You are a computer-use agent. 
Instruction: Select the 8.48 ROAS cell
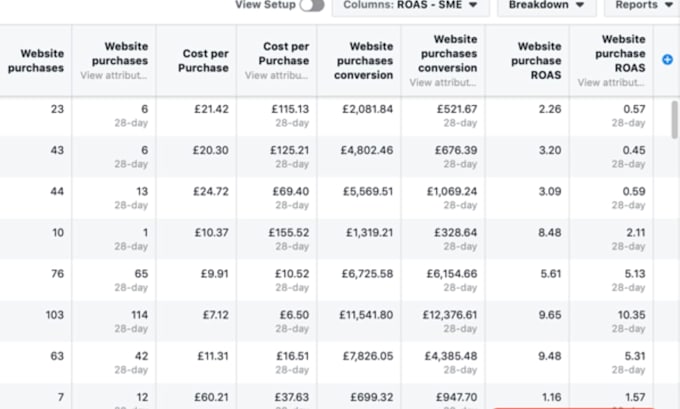click(x=527, y=239)
